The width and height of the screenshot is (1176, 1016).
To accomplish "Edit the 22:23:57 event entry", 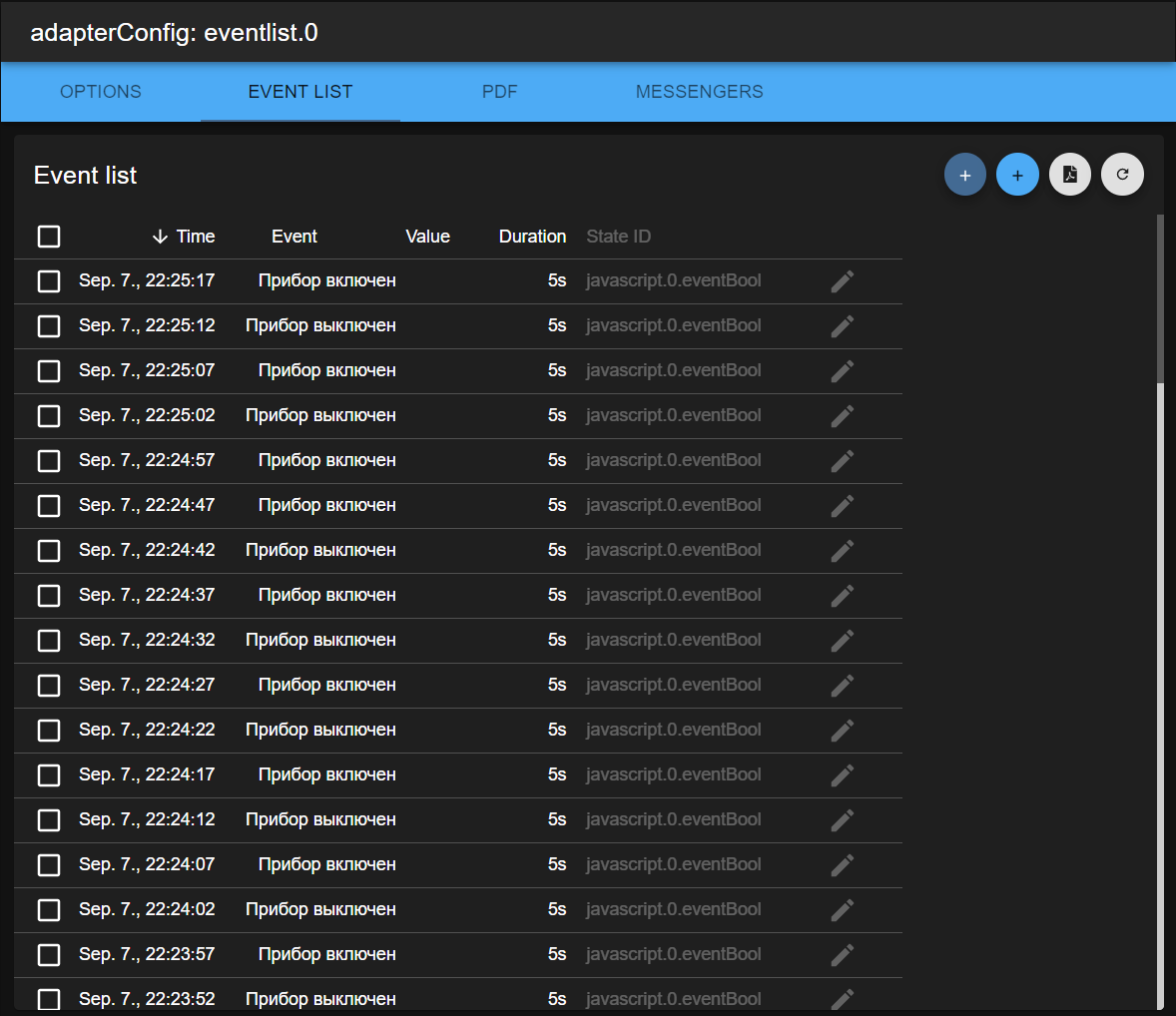I will [x=843, y=954].
